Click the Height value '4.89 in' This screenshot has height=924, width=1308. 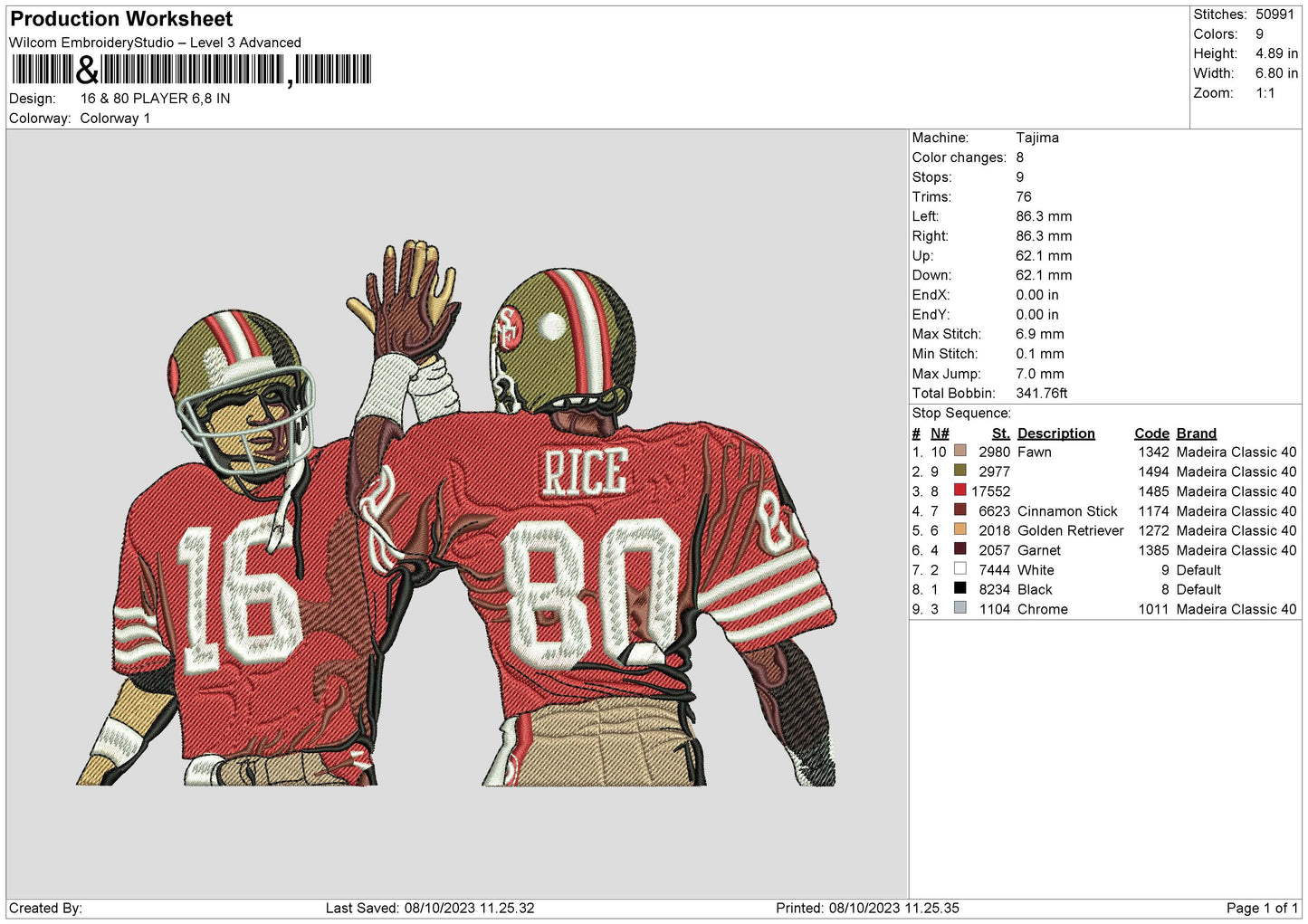(1276, 53)
